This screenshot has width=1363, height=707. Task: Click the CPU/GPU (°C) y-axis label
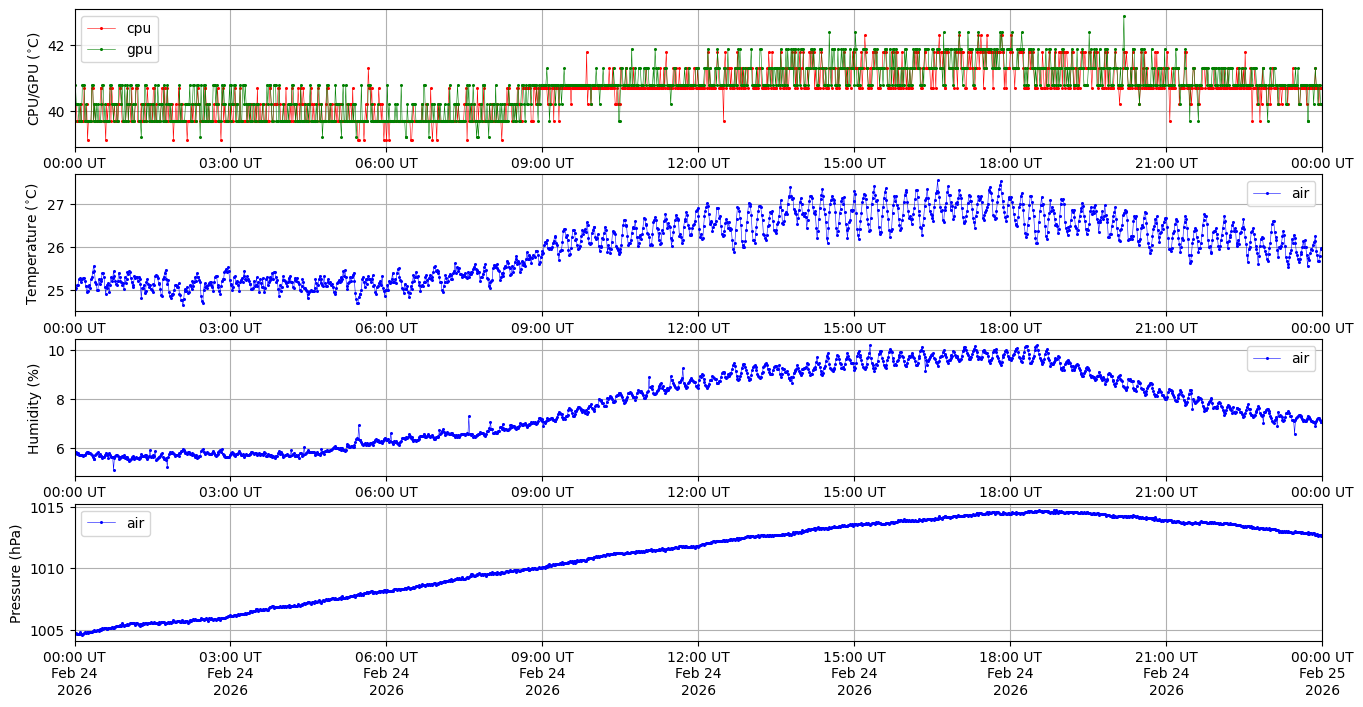point(34,79)
